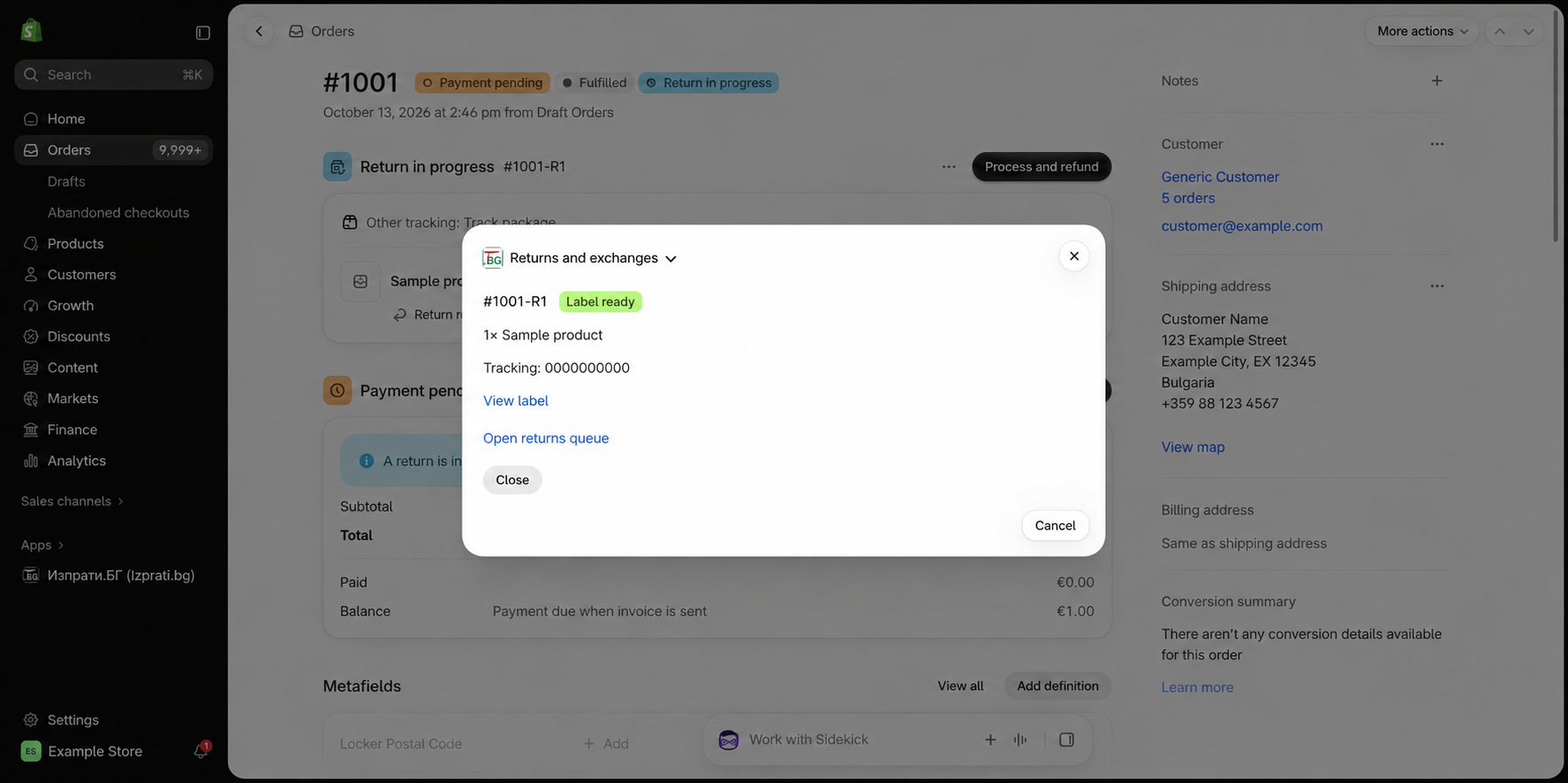1568x783 pixels.
Task: Expand the Sales channels section
Action: tap(72, 501)
